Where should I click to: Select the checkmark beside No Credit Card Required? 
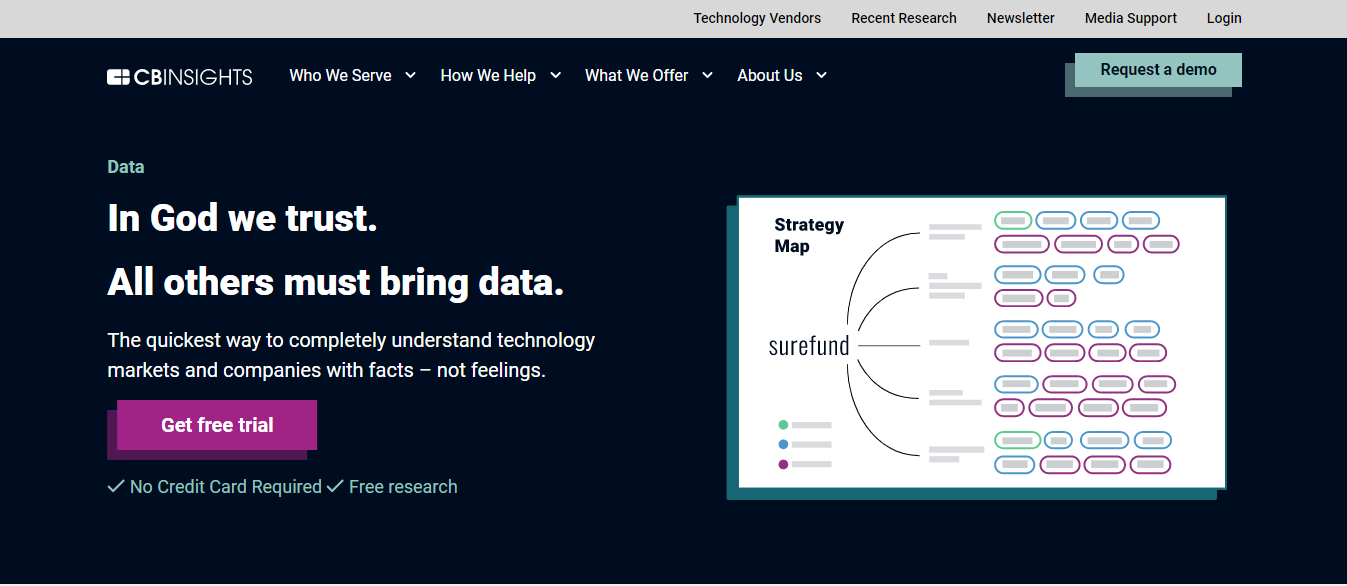[114, 487]
